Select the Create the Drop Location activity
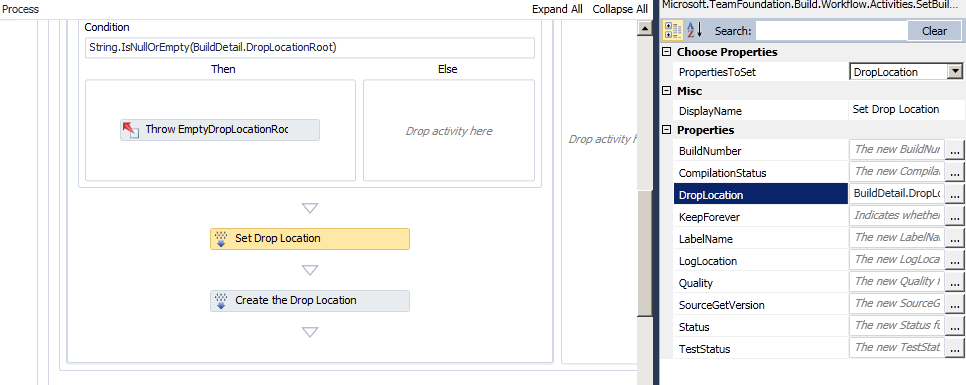The image size is (966, 385). [310, 301]
